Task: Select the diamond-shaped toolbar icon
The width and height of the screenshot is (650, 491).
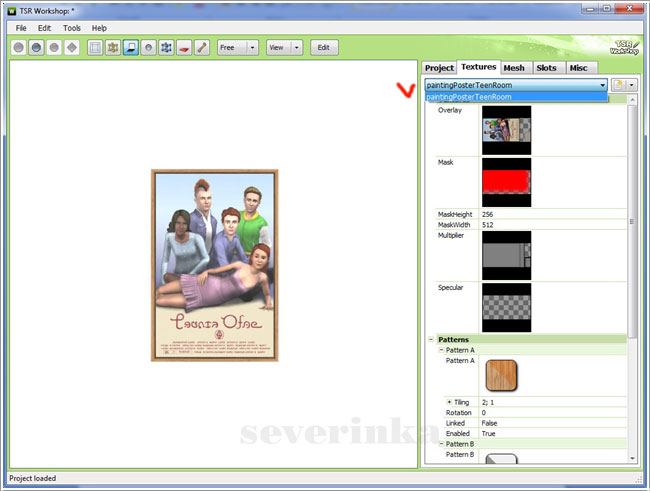Action: (71, 47)
